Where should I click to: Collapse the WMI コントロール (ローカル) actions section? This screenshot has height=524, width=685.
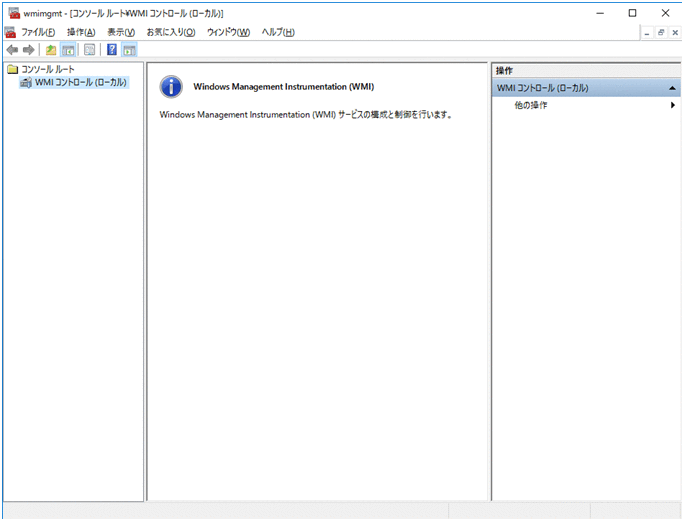tap(672, 88)
